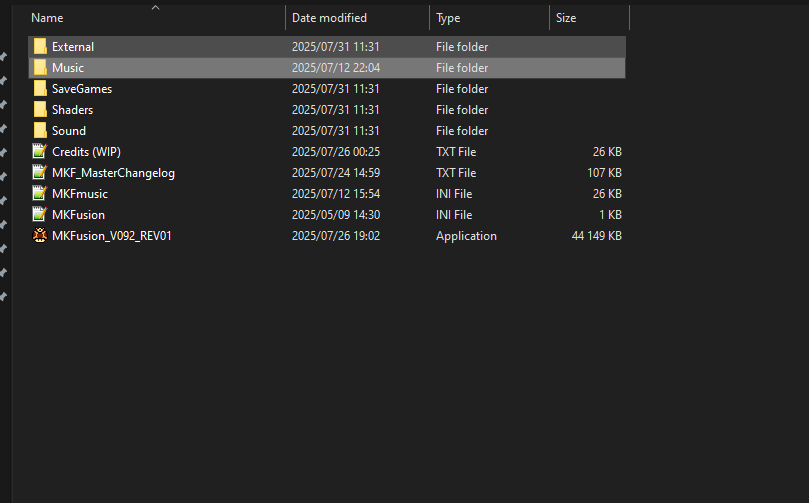Sort files by Name column header
The width and height of the screenshot is (809, 503).
tap(48, 18)
